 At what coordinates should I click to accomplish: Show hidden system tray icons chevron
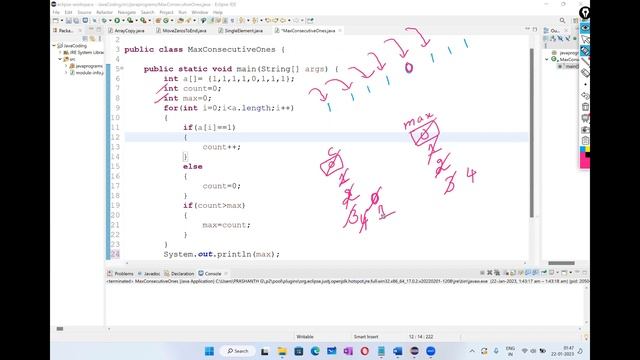472,351
